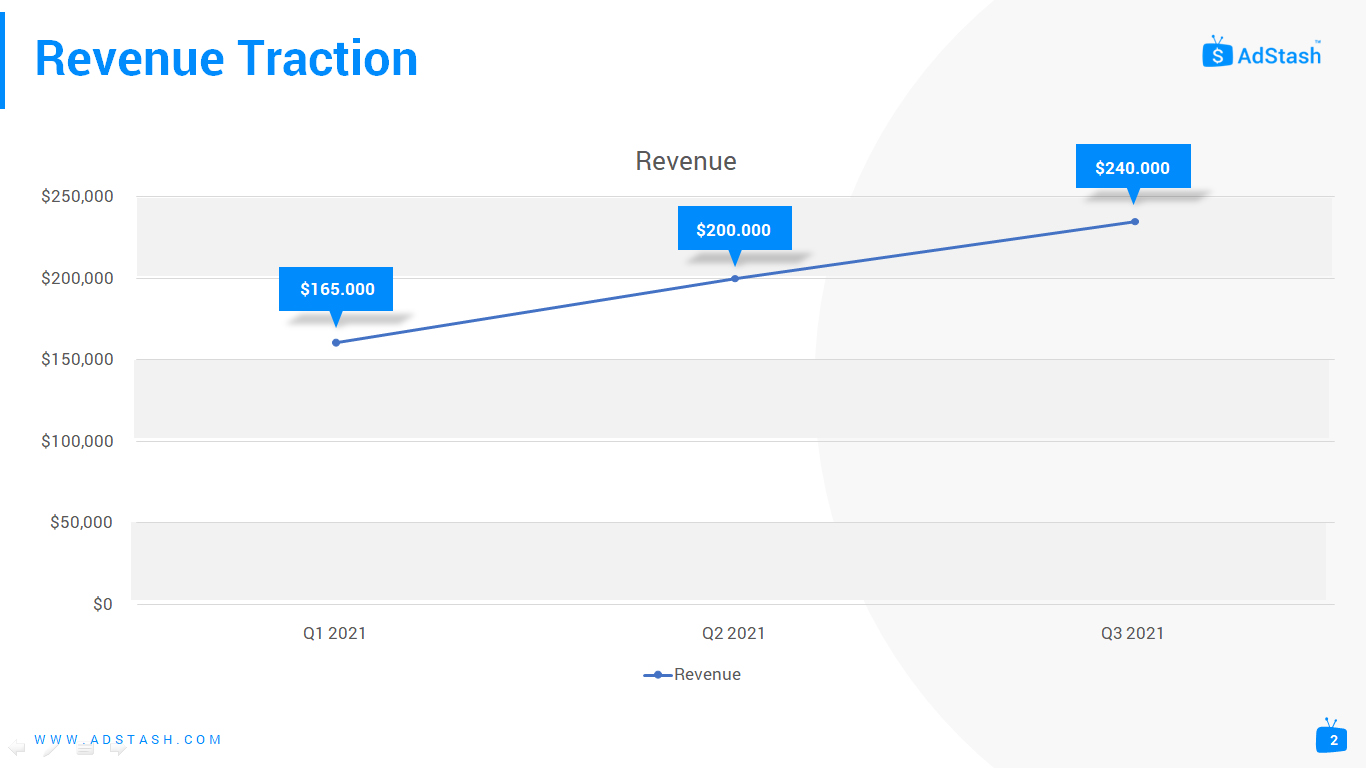Click the AdStash logo
Image resolution: width=1366 pixels, height=768 pixels.
[1262, 53]
